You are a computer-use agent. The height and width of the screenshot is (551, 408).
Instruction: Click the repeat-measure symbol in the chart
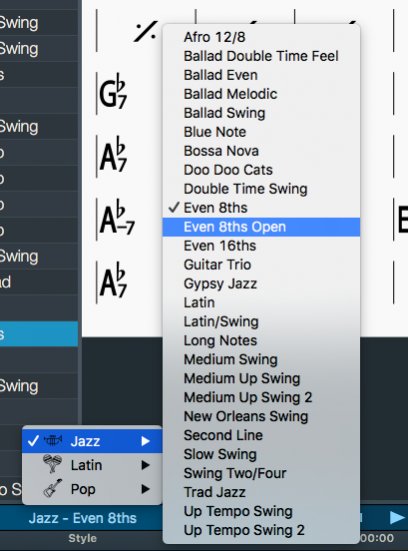(x=145, y=32)
